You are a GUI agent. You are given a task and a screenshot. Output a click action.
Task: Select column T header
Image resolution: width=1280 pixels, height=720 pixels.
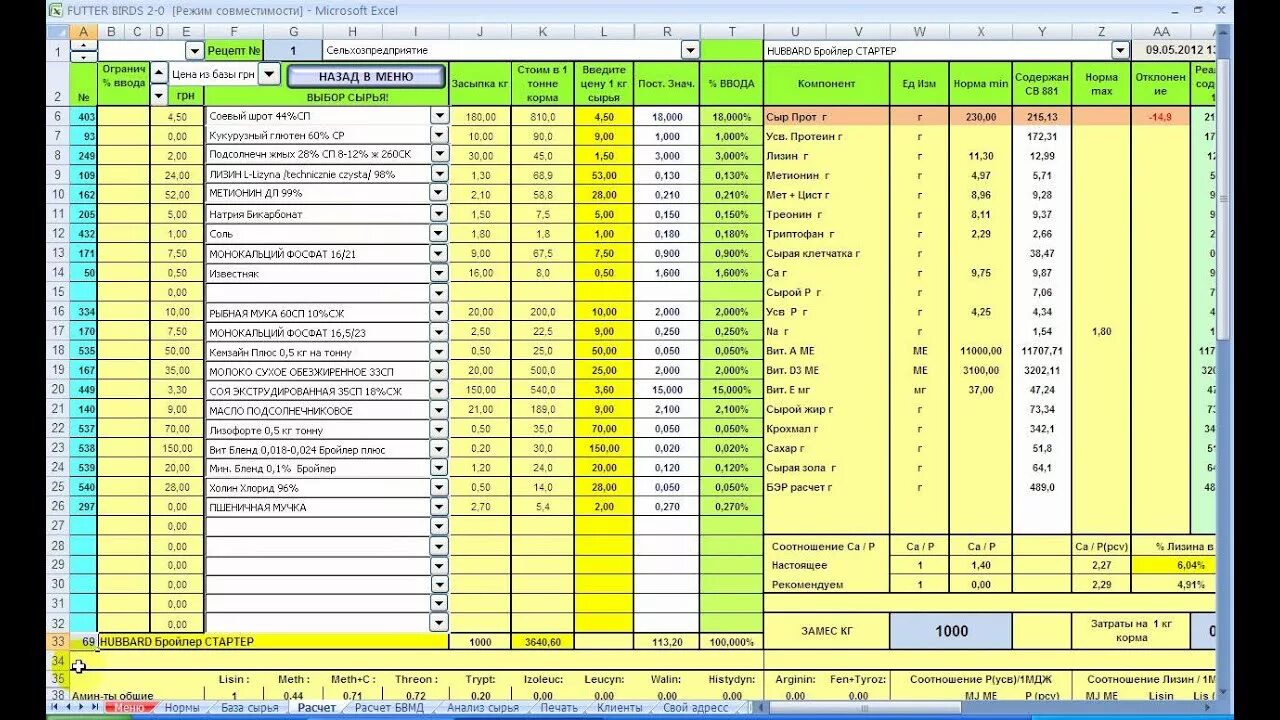pos(732,32)
